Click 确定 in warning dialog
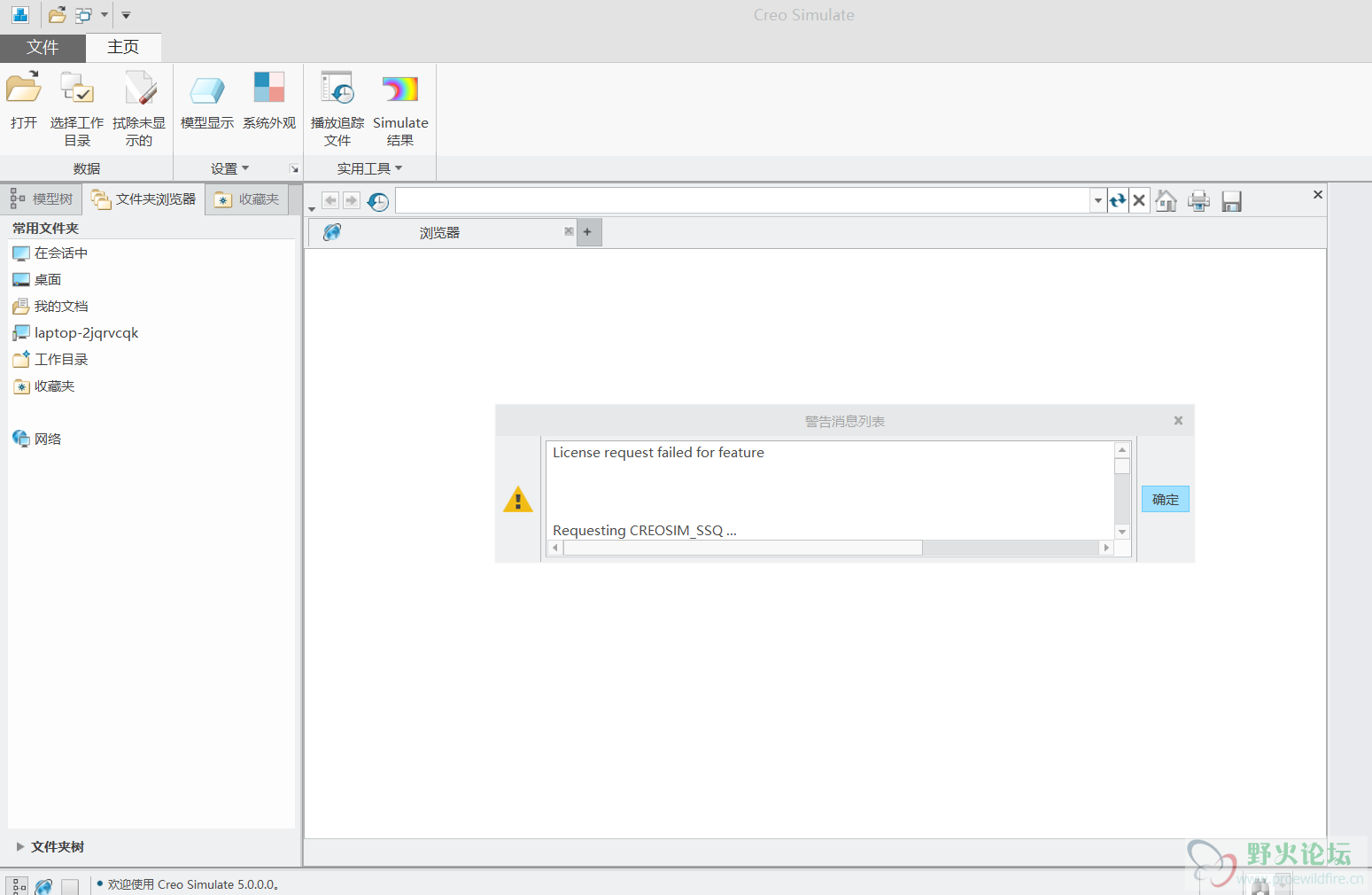This screenshot has width=1372, height=895. (x=1166, y=500)
